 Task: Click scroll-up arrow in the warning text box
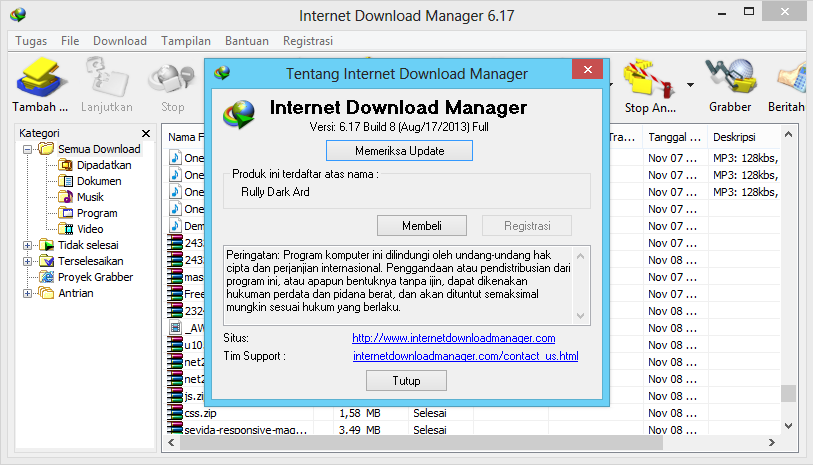point(580,256)
